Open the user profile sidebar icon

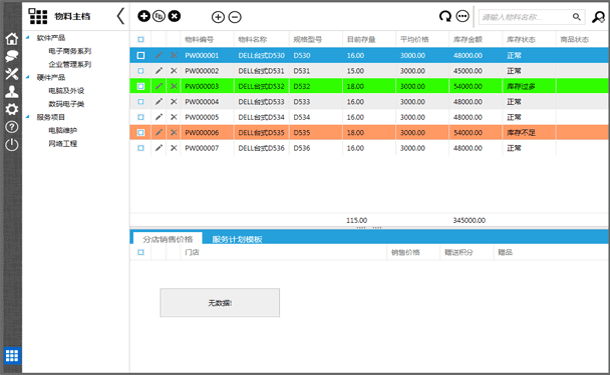point(12,91)
